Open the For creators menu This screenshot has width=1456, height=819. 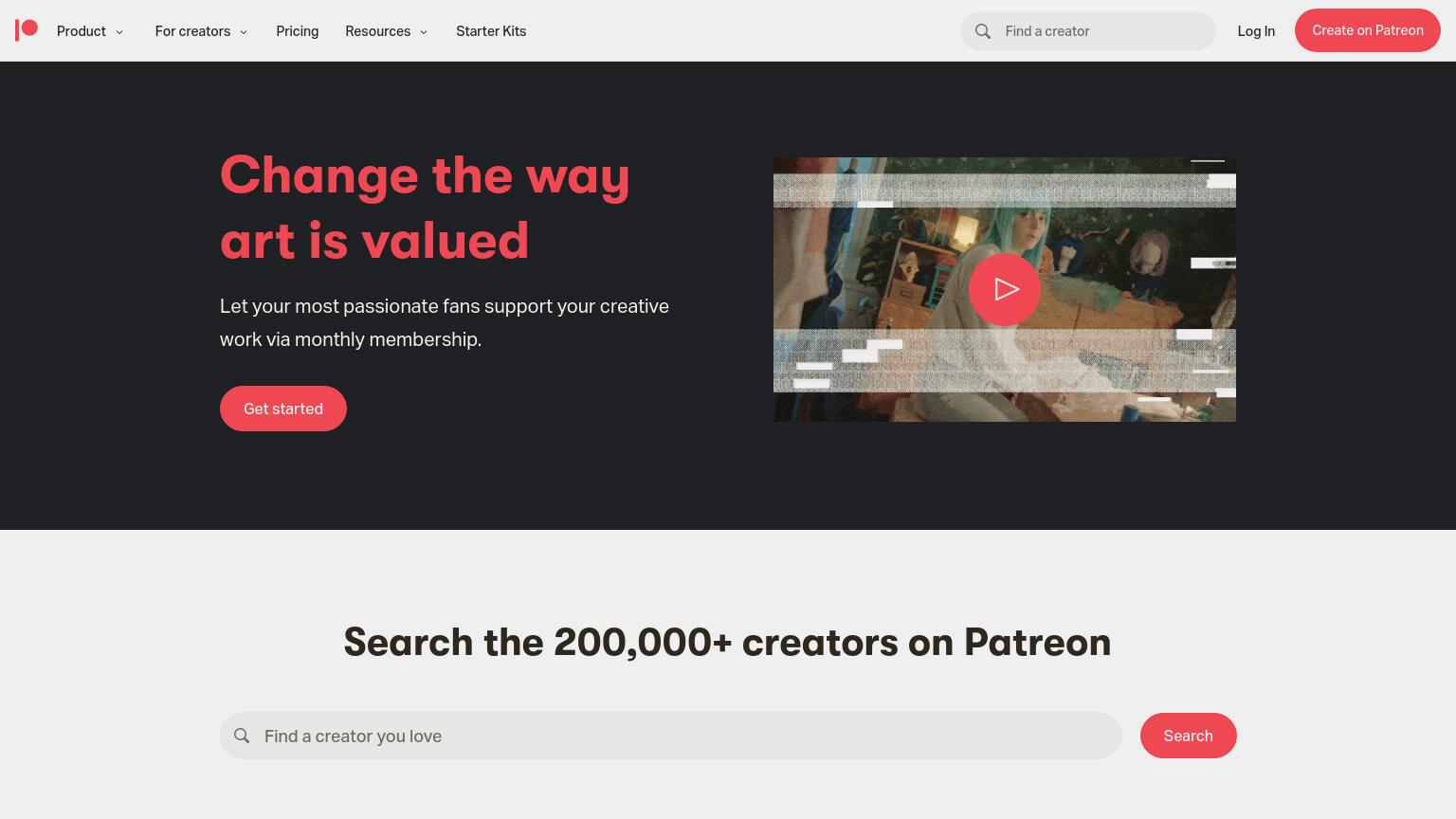192,31
